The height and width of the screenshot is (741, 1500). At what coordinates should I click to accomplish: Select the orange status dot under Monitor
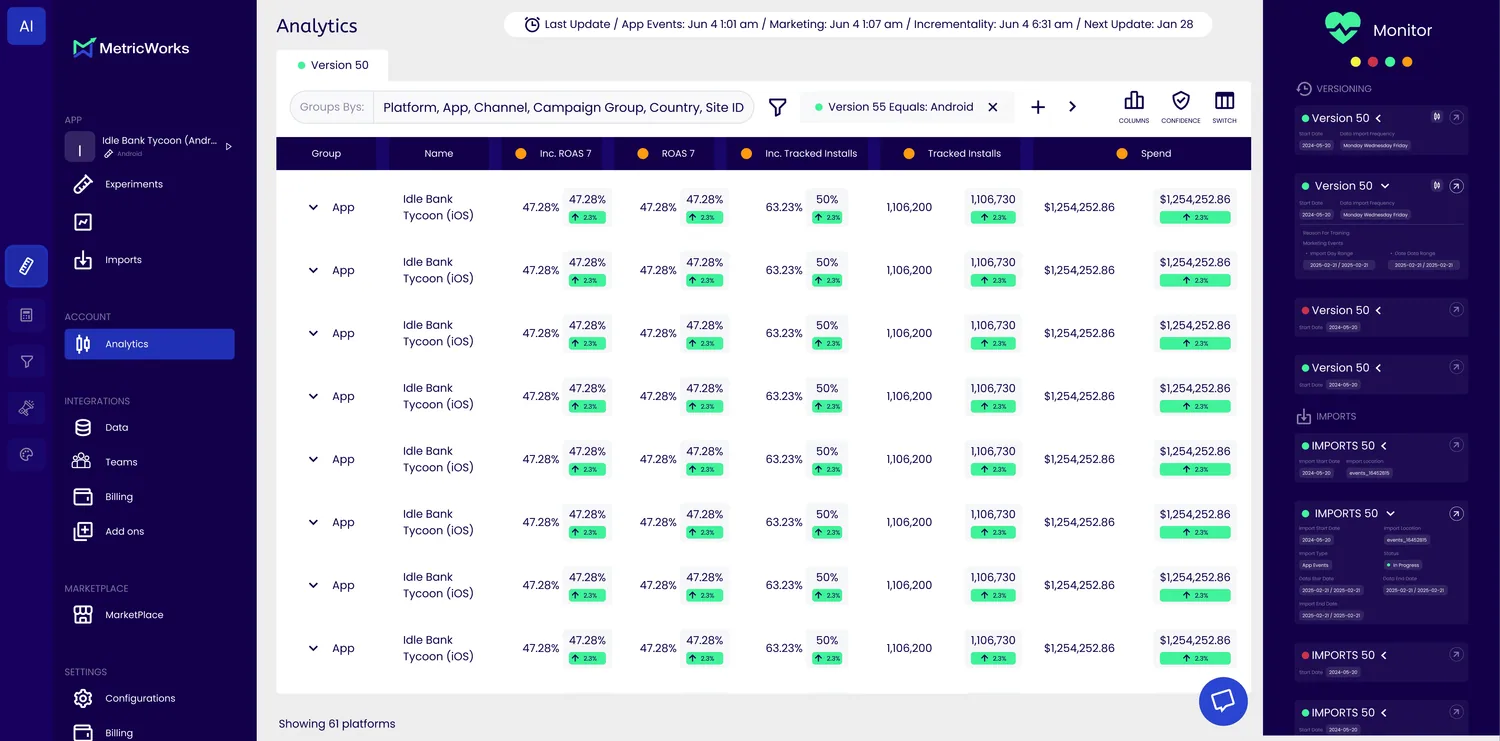1407,62
